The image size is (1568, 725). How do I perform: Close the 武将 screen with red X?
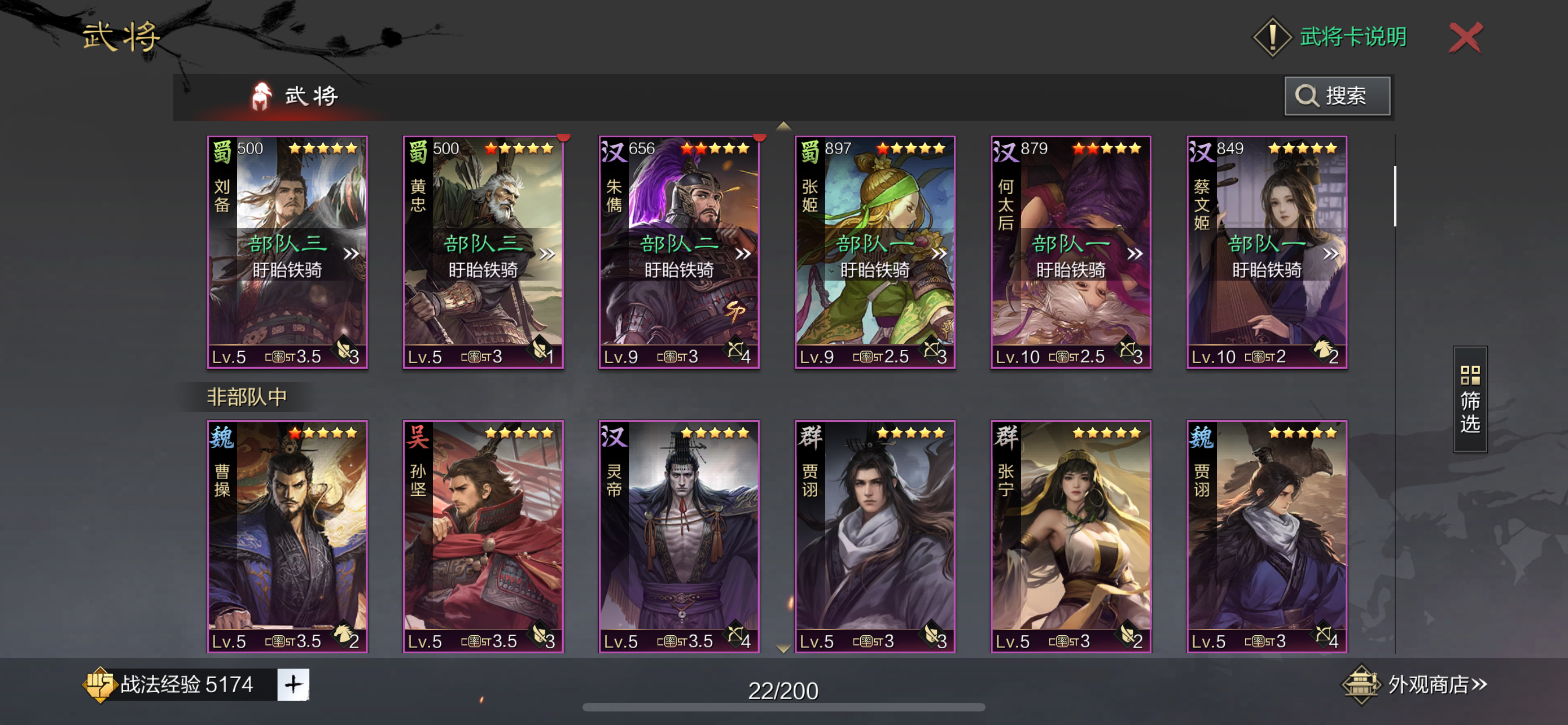[x=1465, y=38]
